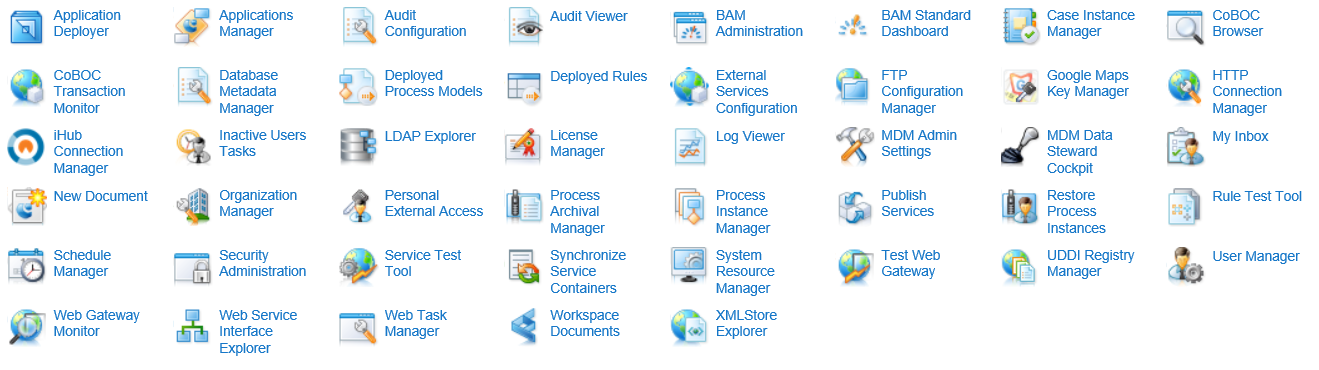The width and height of the screenshot is (1319, 370).
Task: Open the Google Maps Key Manager icon
Action: pyautogui.click(x=1020, y=86)
